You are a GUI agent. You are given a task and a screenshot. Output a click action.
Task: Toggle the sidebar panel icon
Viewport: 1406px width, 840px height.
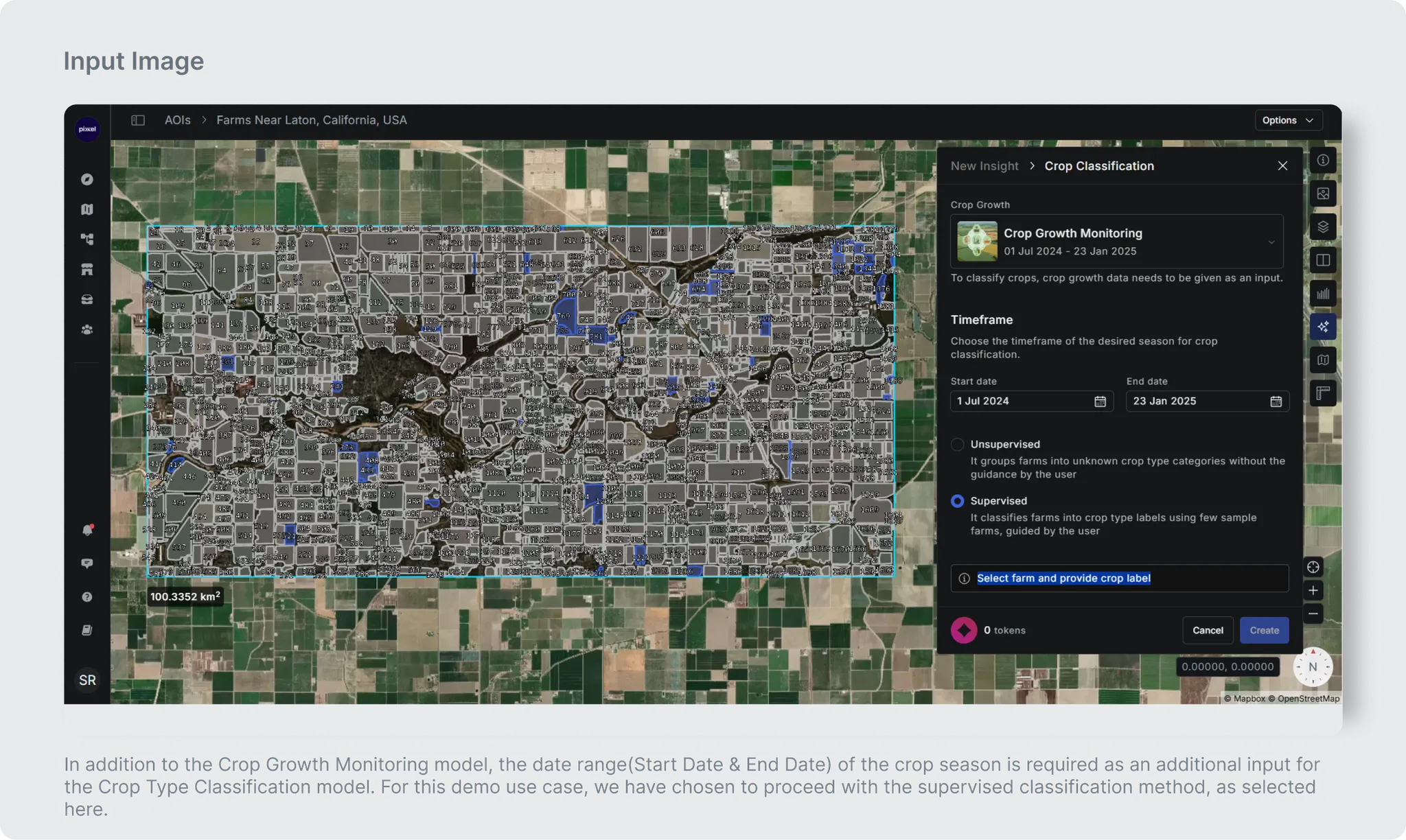(x=138, y=120)
